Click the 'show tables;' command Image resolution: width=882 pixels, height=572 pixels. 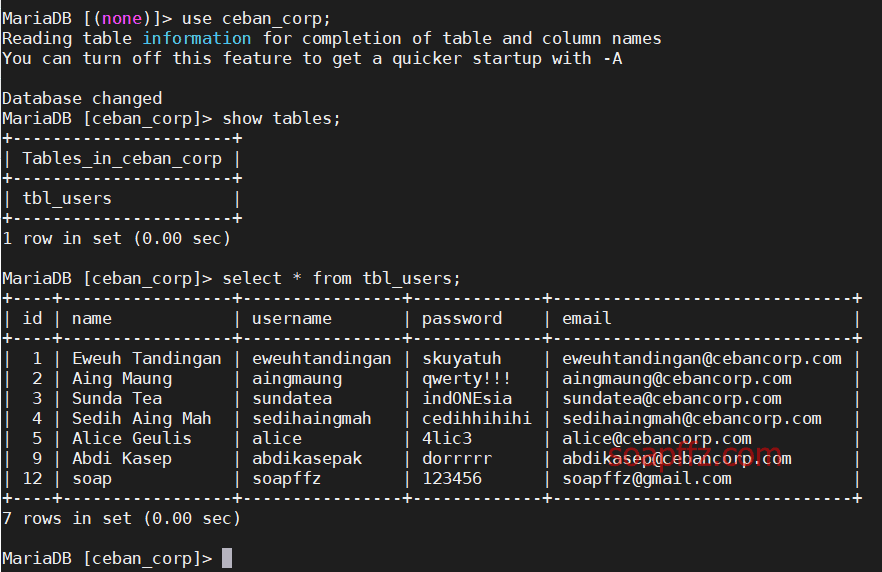point(281,118)
